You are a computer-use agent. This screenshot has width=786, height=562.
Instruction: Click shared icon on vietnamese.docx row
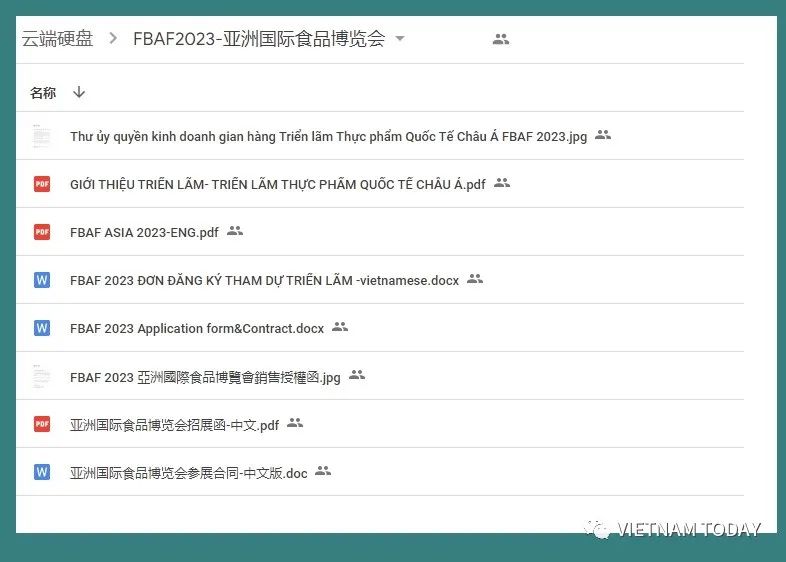pyautogui.click(x=475, y=279)
